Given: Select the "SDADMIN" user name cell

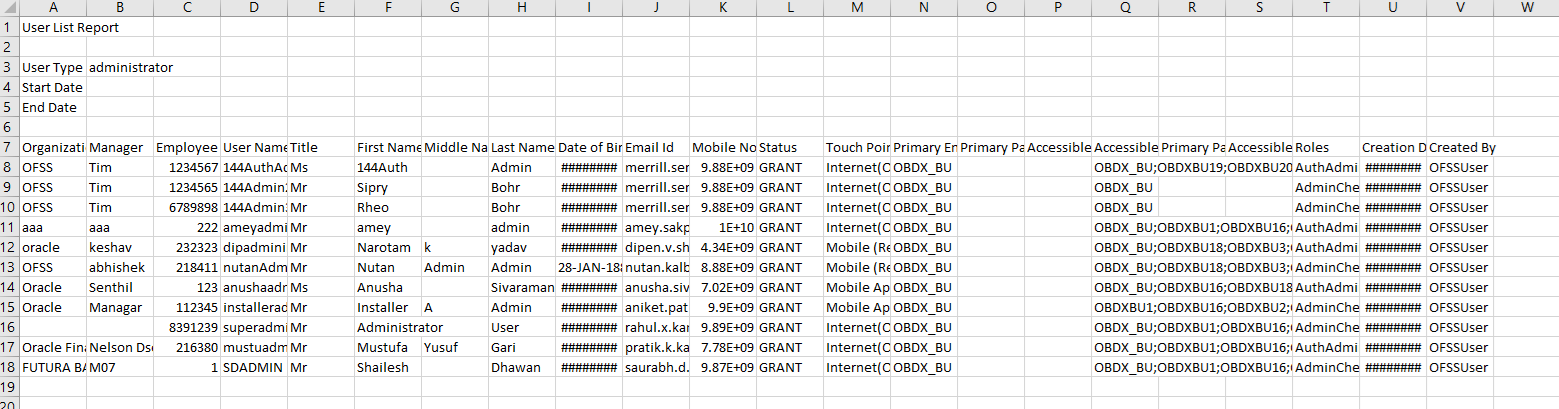Looking at the screenshot, I should [x=253, y=367].
